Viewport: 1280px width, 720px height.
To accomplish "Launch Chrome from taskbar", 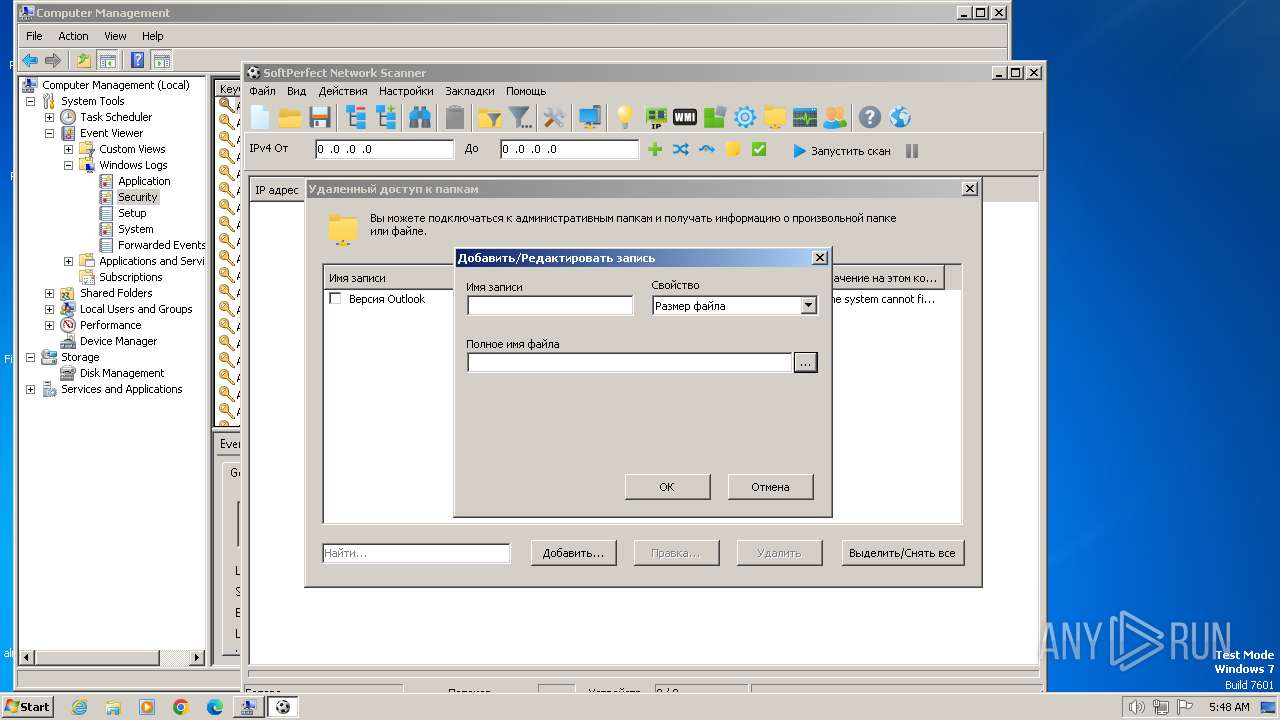I will pos(181,707).
